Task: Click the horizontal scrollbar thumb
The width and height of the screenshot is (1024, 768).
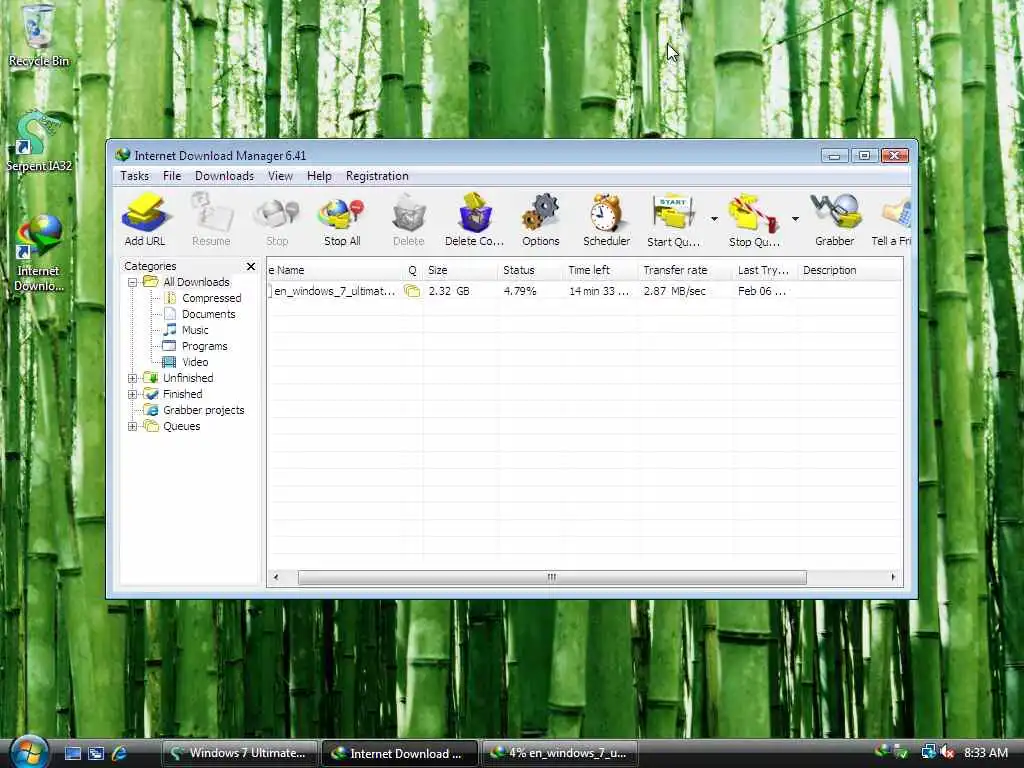Action: (552, 577)
